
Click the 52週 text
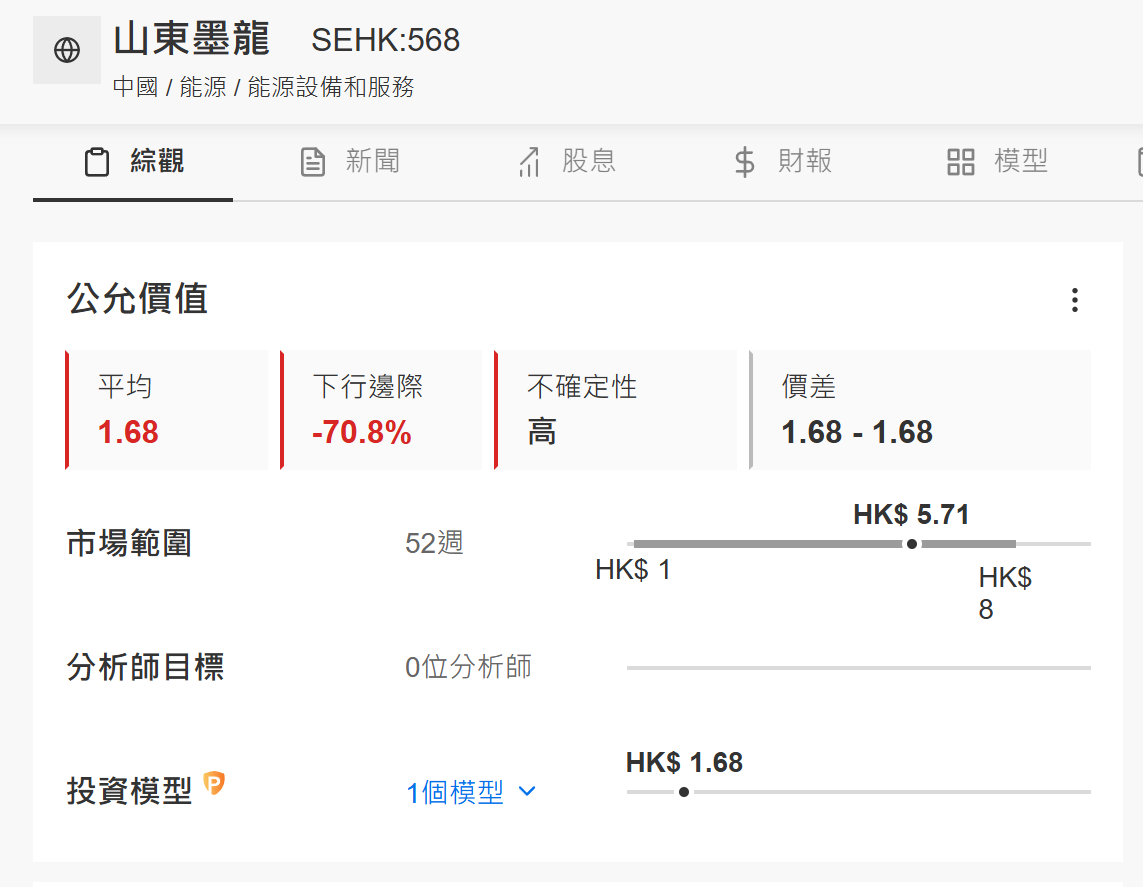pos(434,544)
